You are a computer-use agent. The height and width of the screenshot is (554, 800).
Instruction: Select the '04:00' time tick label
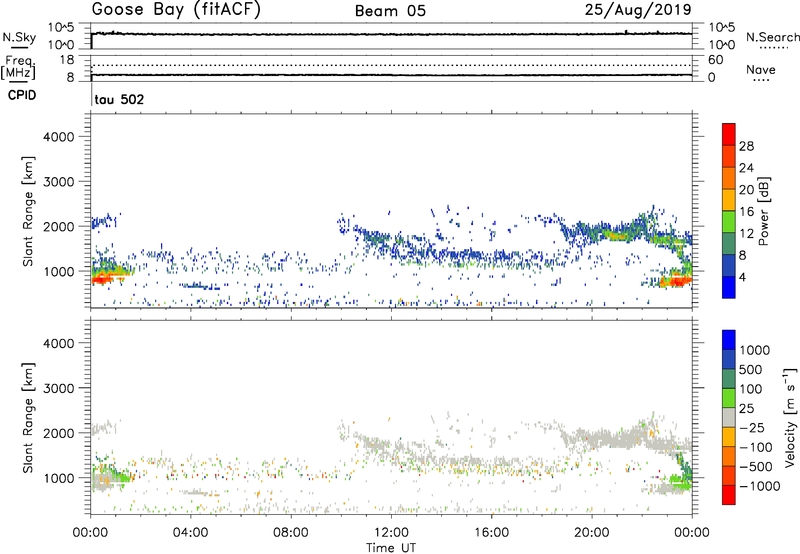coord(191,533)
